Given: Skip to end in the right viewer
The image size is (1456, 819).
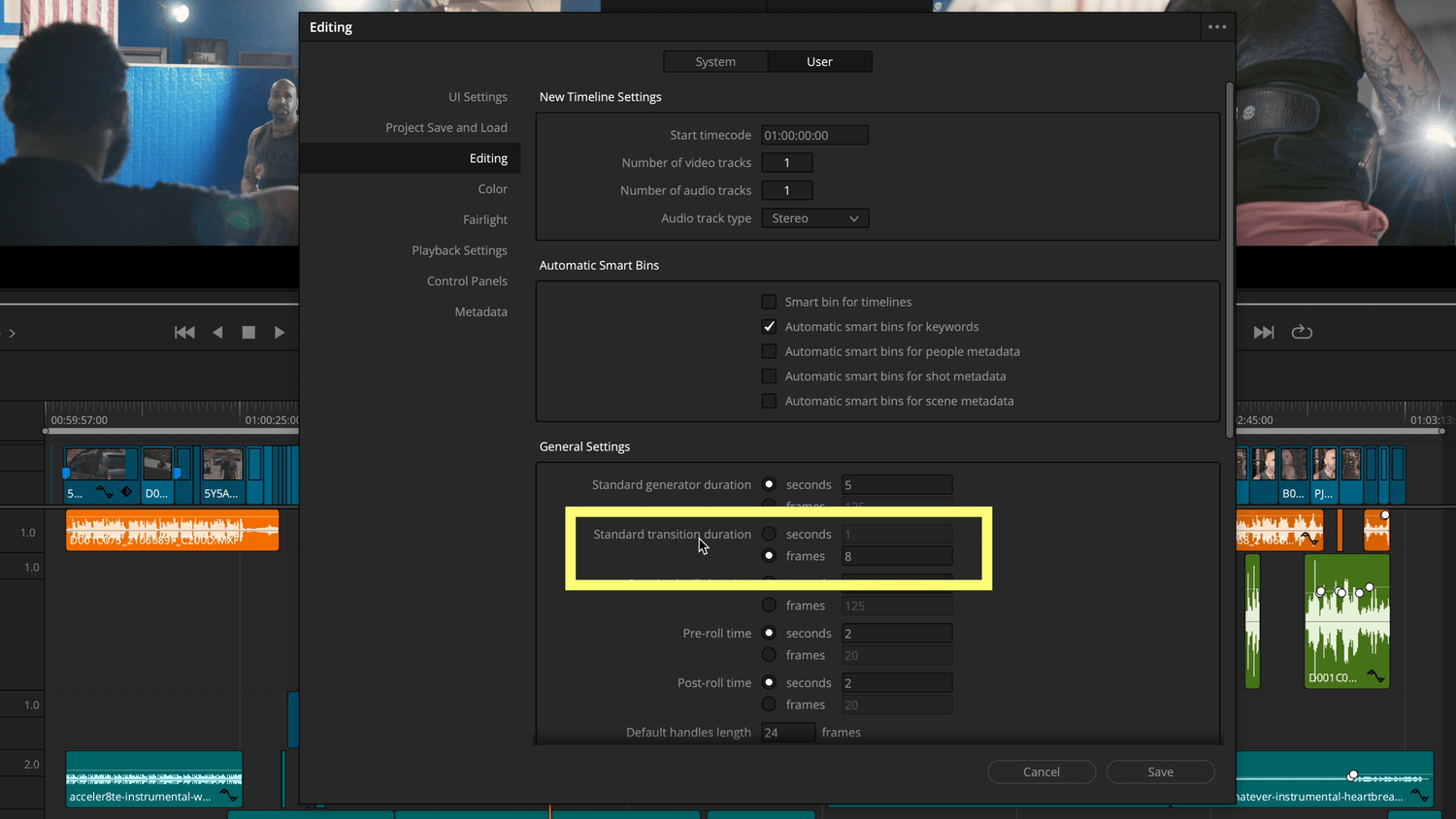Looking at the screenshot, I should coord(1264,332).
